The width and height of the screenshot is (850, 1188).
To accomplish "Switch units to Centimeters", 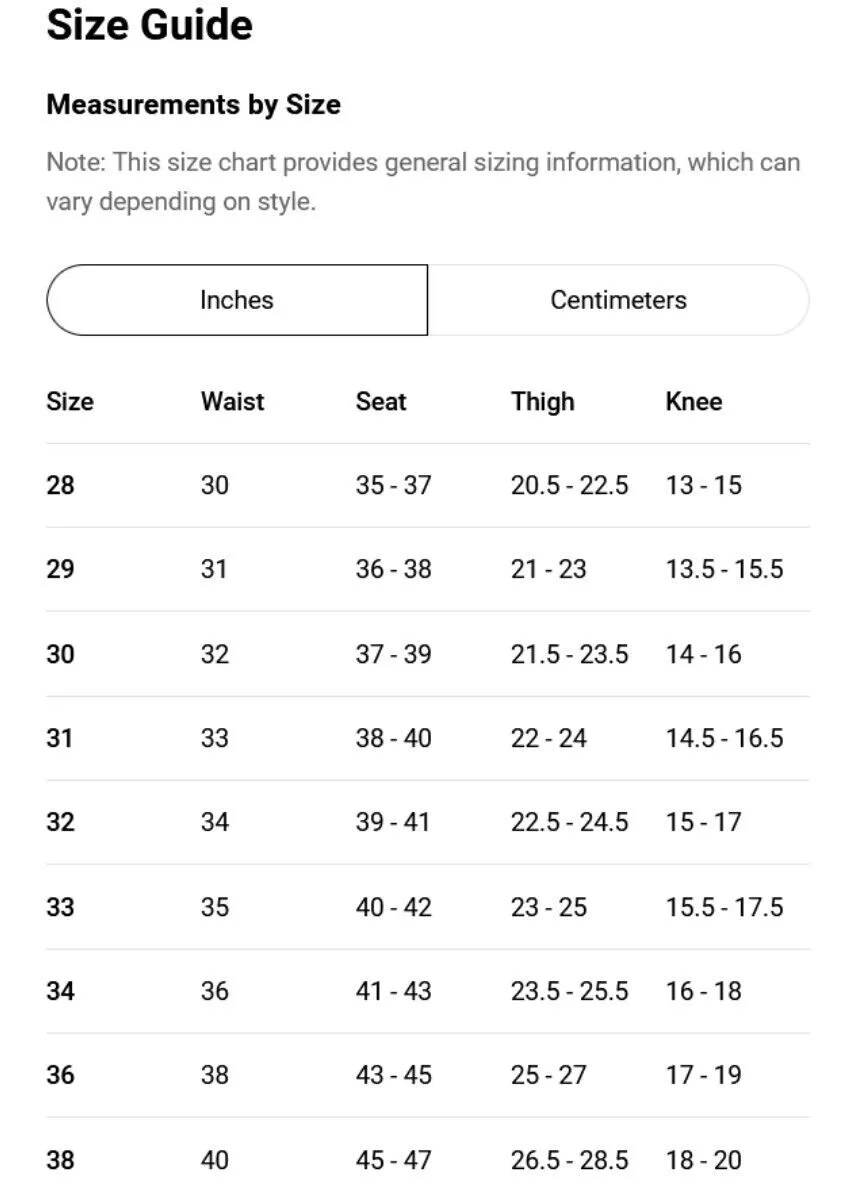I will click(618, 300).
